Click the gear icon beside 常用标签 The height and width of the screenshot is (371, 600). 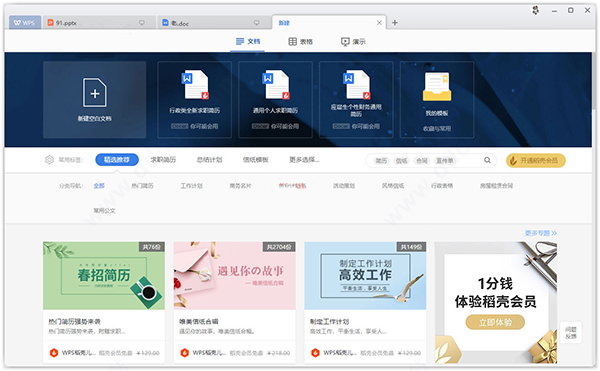point(49,159)
